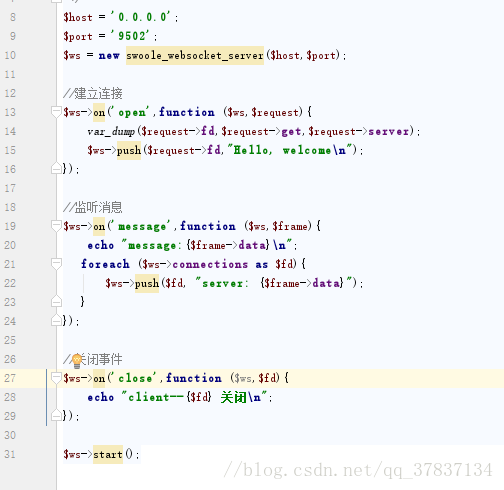Click line number 8 in the gutter

point(13,17)
